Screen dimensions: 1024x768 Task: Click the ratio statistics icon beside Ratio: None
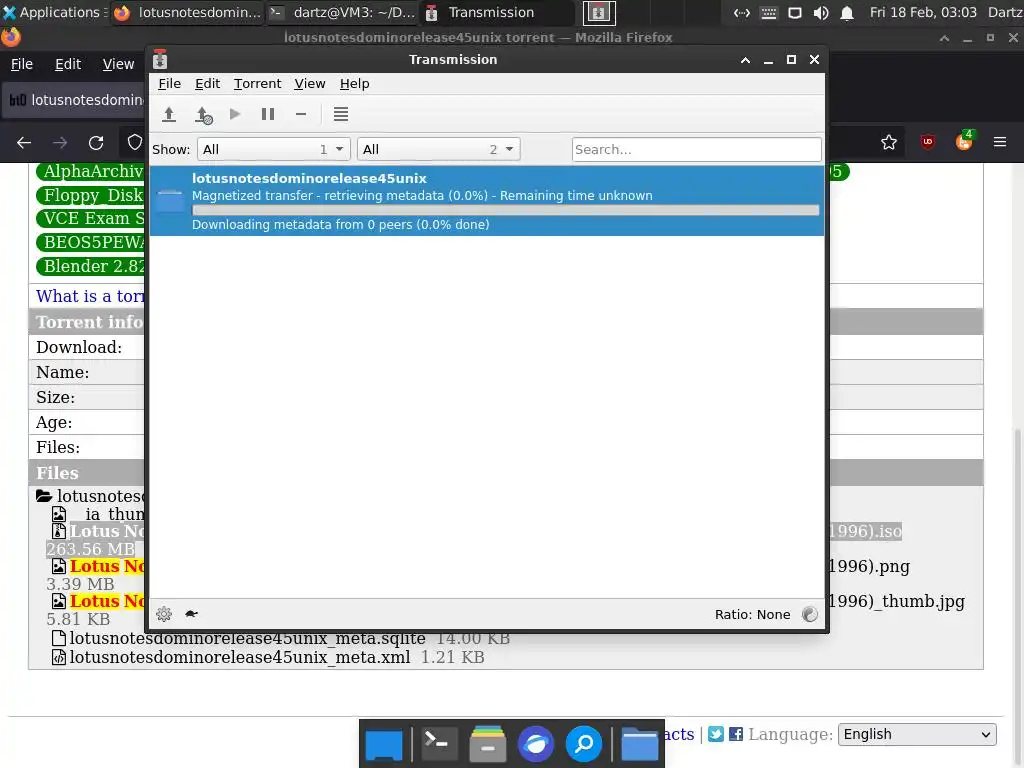click(810, 614)
